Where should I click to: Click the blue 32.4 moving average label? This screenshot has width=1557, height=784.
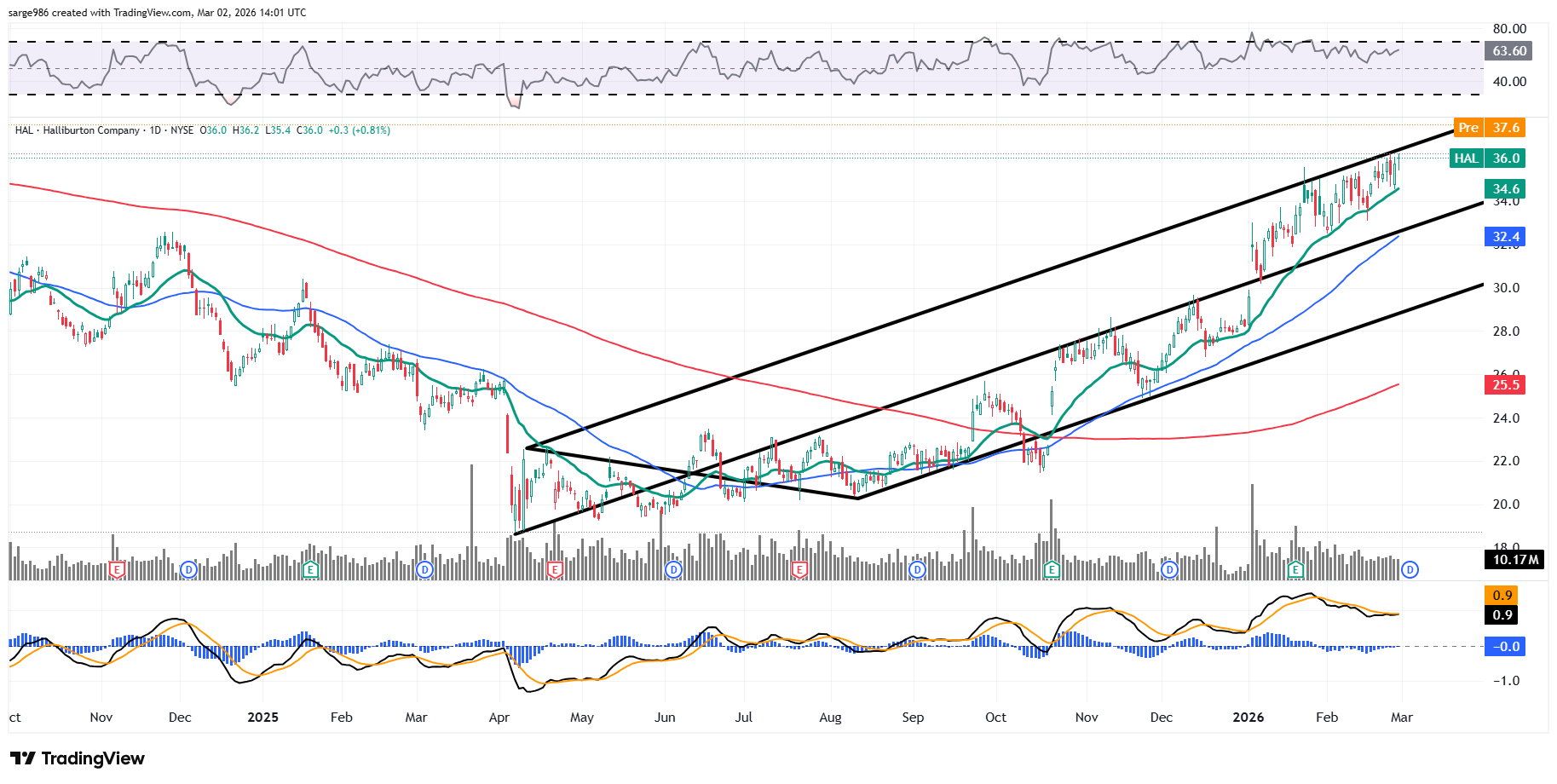tap(1505, 237)
